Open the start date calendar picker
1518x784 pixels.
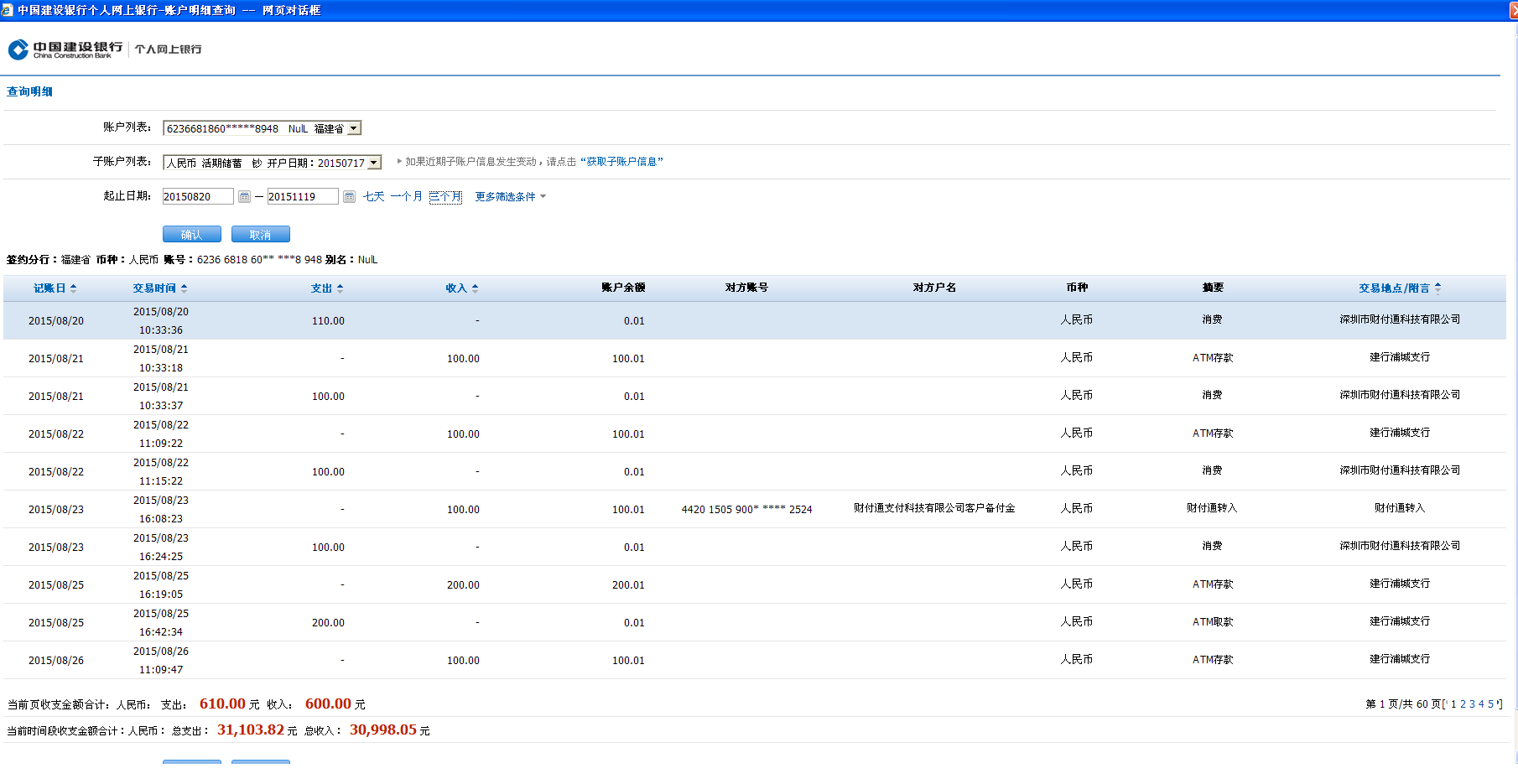244,196
